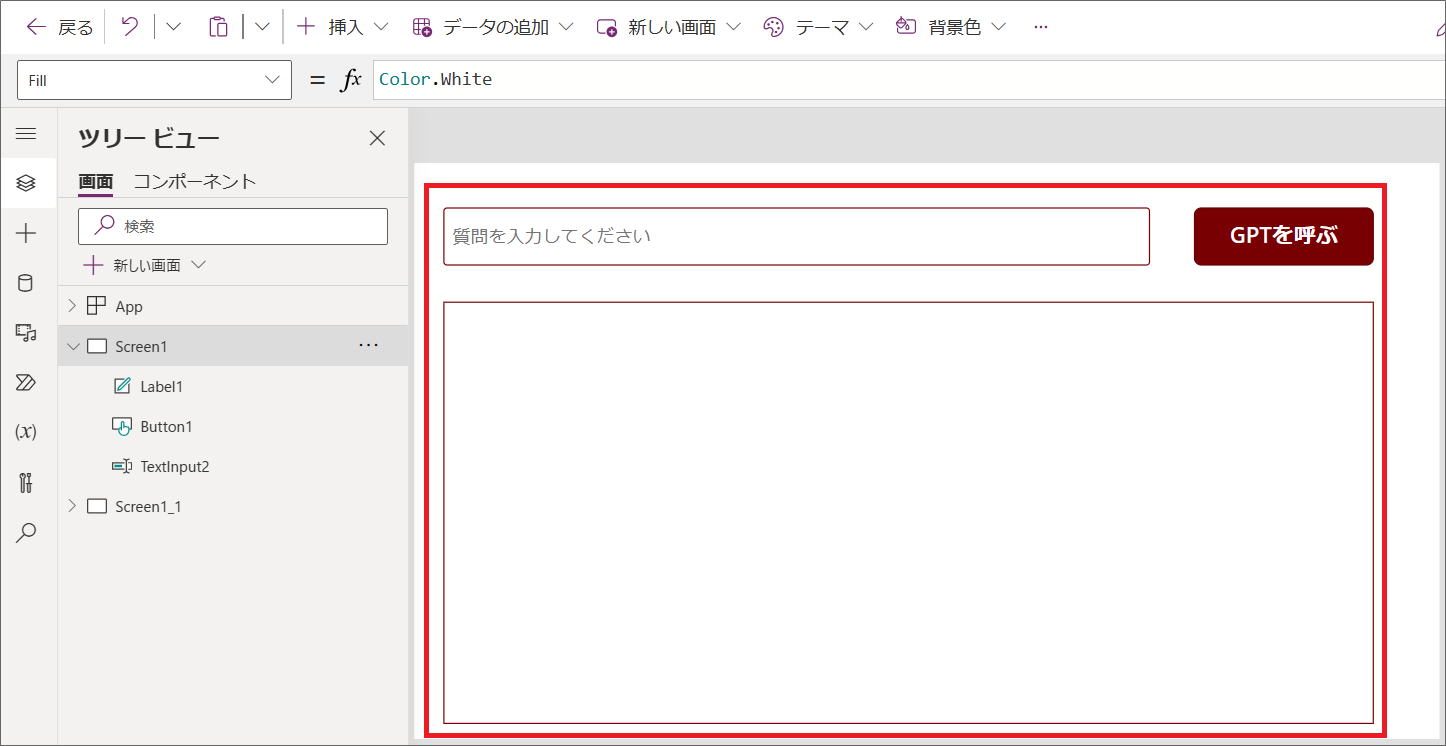1446x746 pixels.
Task: Click the Paste clipboard icon
Action: 218,26
